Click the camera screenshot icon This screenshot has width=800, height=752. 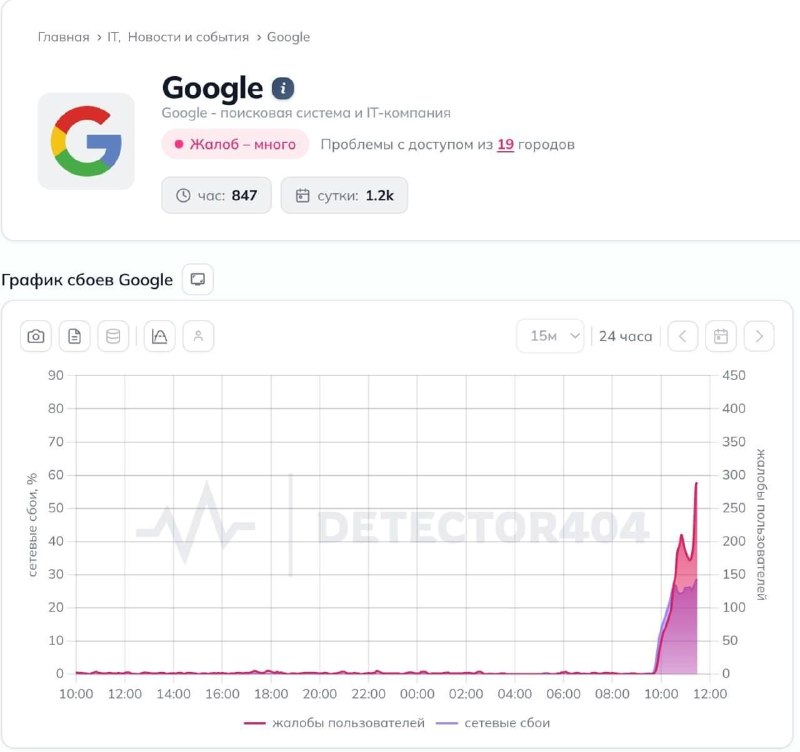coord(36,336)
